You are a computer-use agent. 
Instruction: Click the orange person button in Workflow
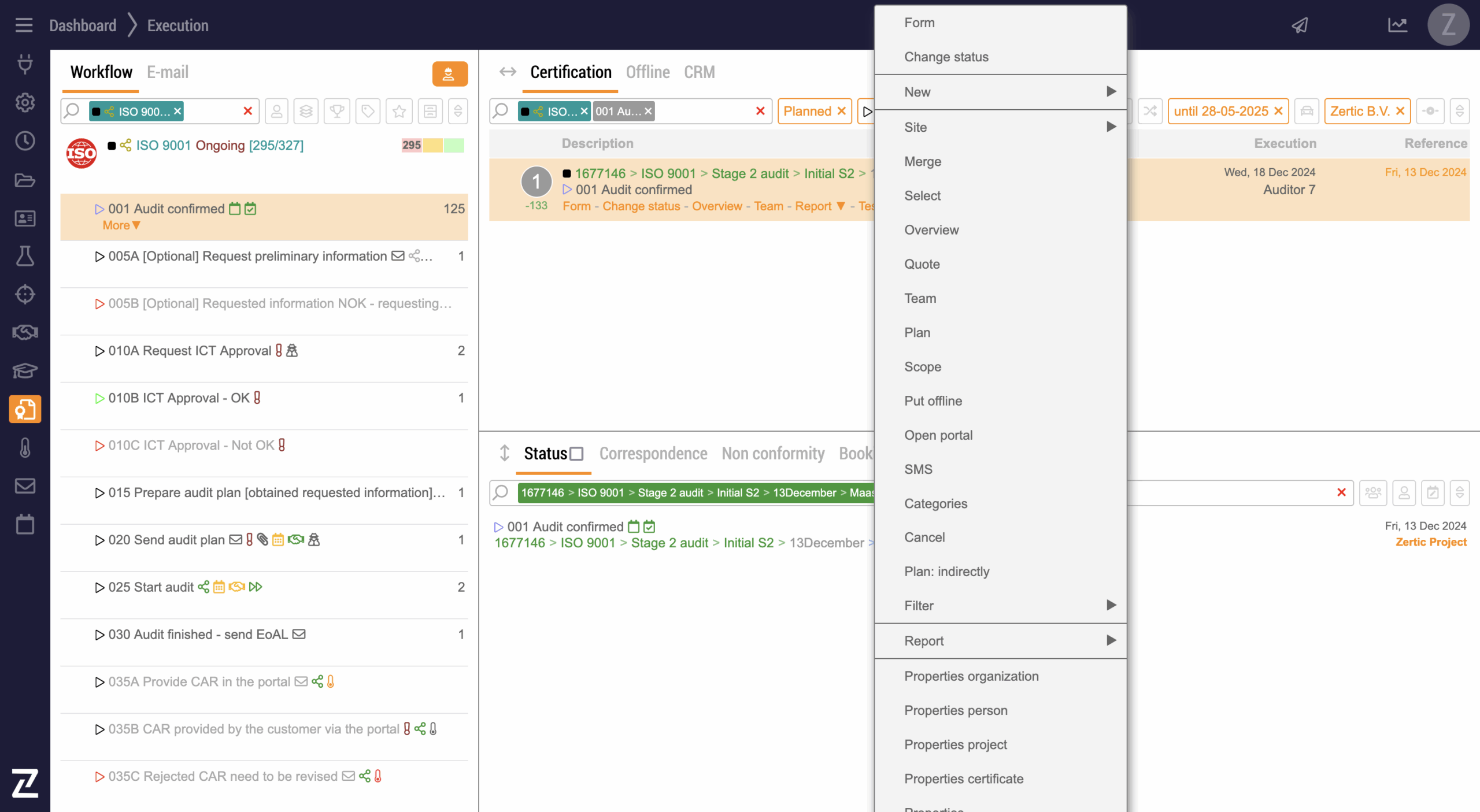coord(449,74)
